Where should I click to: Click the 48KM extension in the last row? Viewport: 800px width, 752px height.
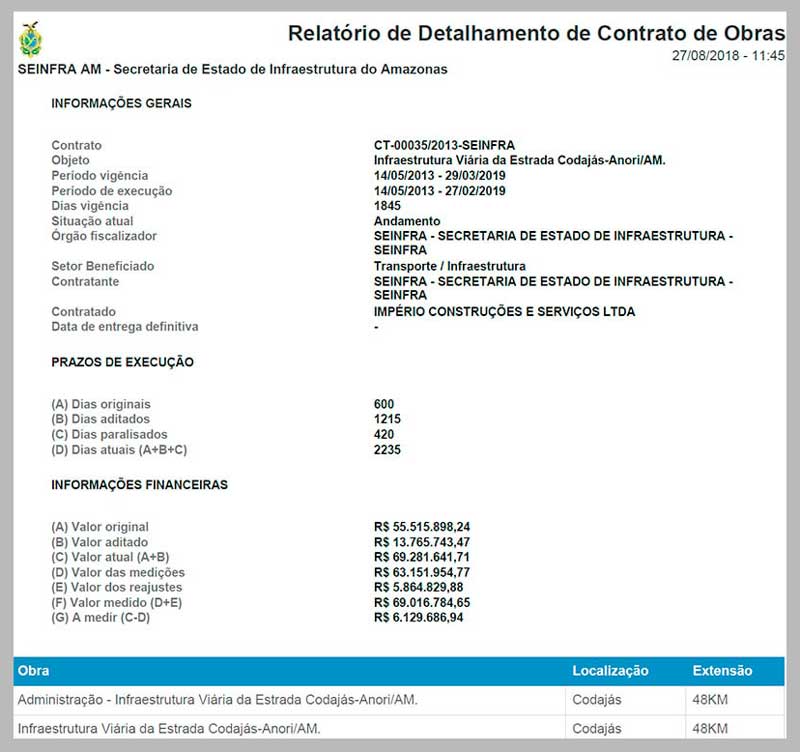point(710,729)
